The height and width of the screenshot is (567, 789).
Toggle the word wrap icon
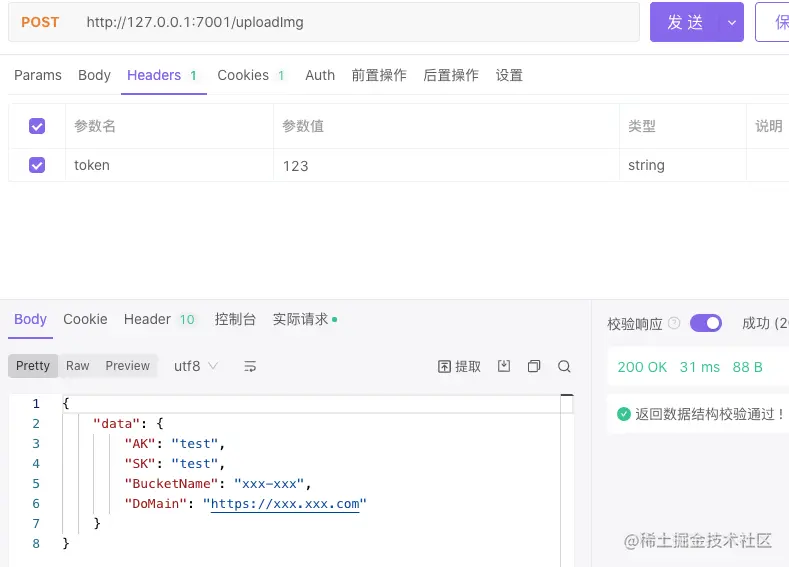(x=250, y=366)
